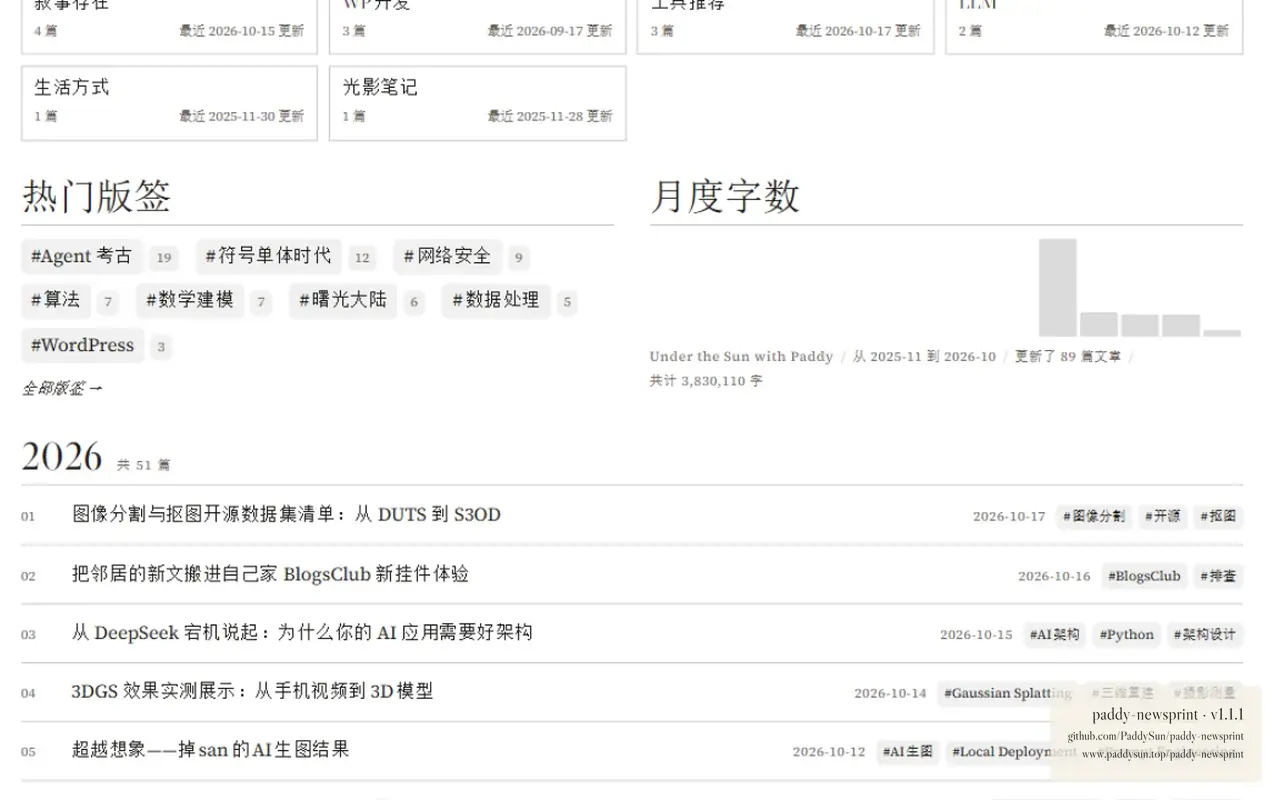Open the 光影笔记 category card
Image resolution: width=1280 pixels, height=800 pixels.
(x=478, y=103)
